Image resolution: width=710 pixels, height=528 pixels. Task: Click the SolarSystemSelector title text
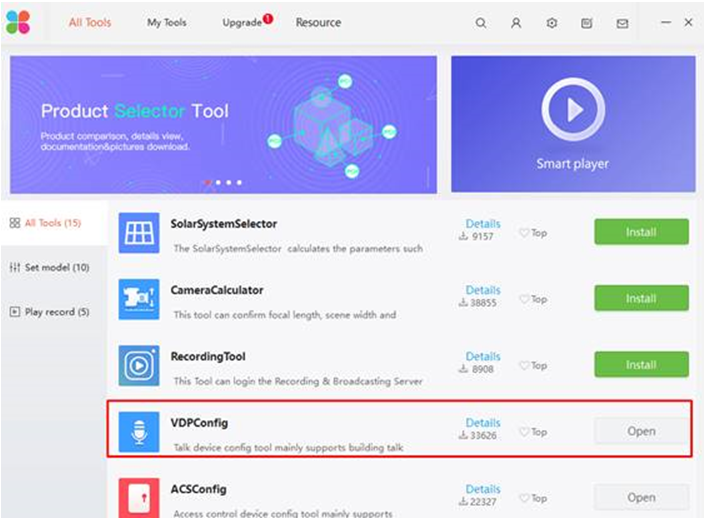[x=224, y=224]
